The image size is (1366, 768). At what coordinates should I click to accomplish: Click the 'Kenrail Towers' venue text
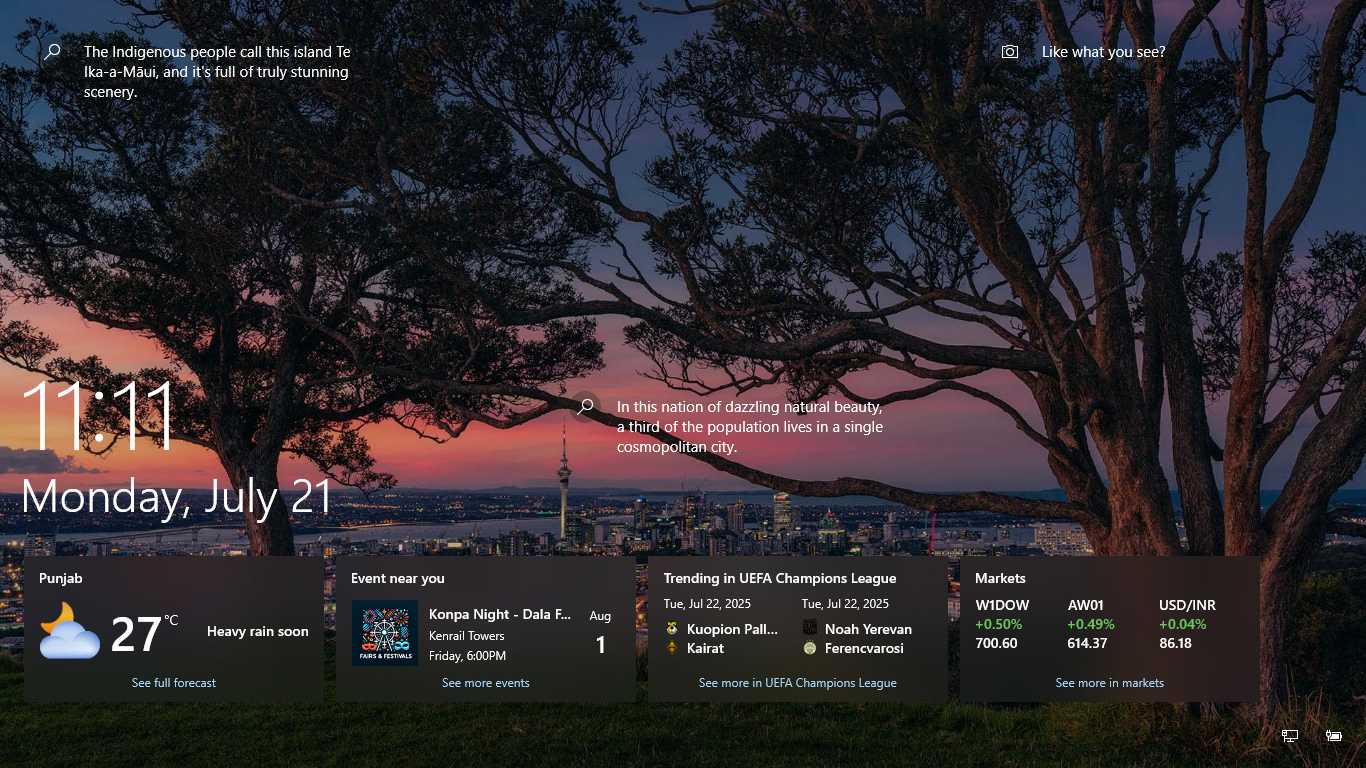tap(467, 636)
